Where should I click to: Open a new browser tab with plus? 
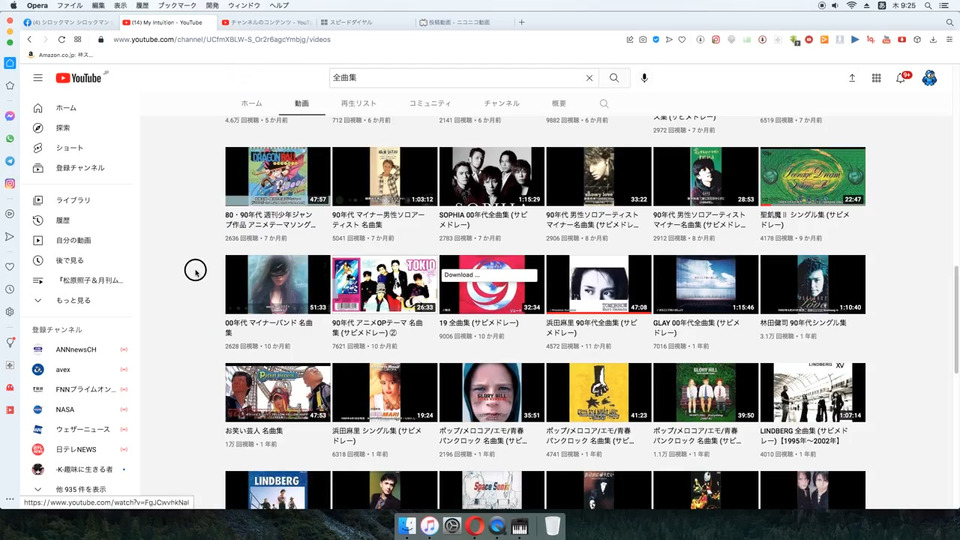tap(522, 22)
